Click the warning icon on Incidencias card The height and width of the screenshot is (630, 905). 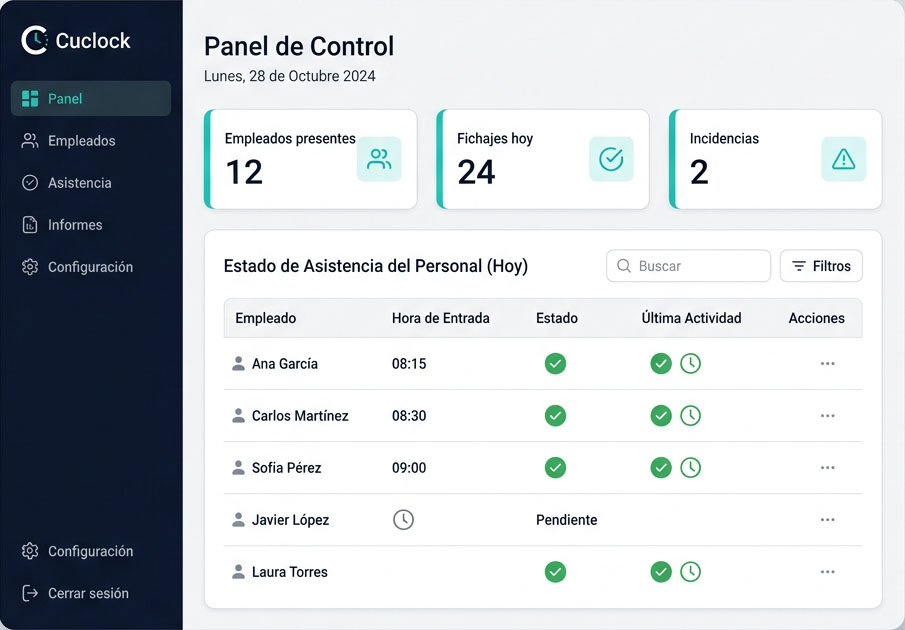844,158
